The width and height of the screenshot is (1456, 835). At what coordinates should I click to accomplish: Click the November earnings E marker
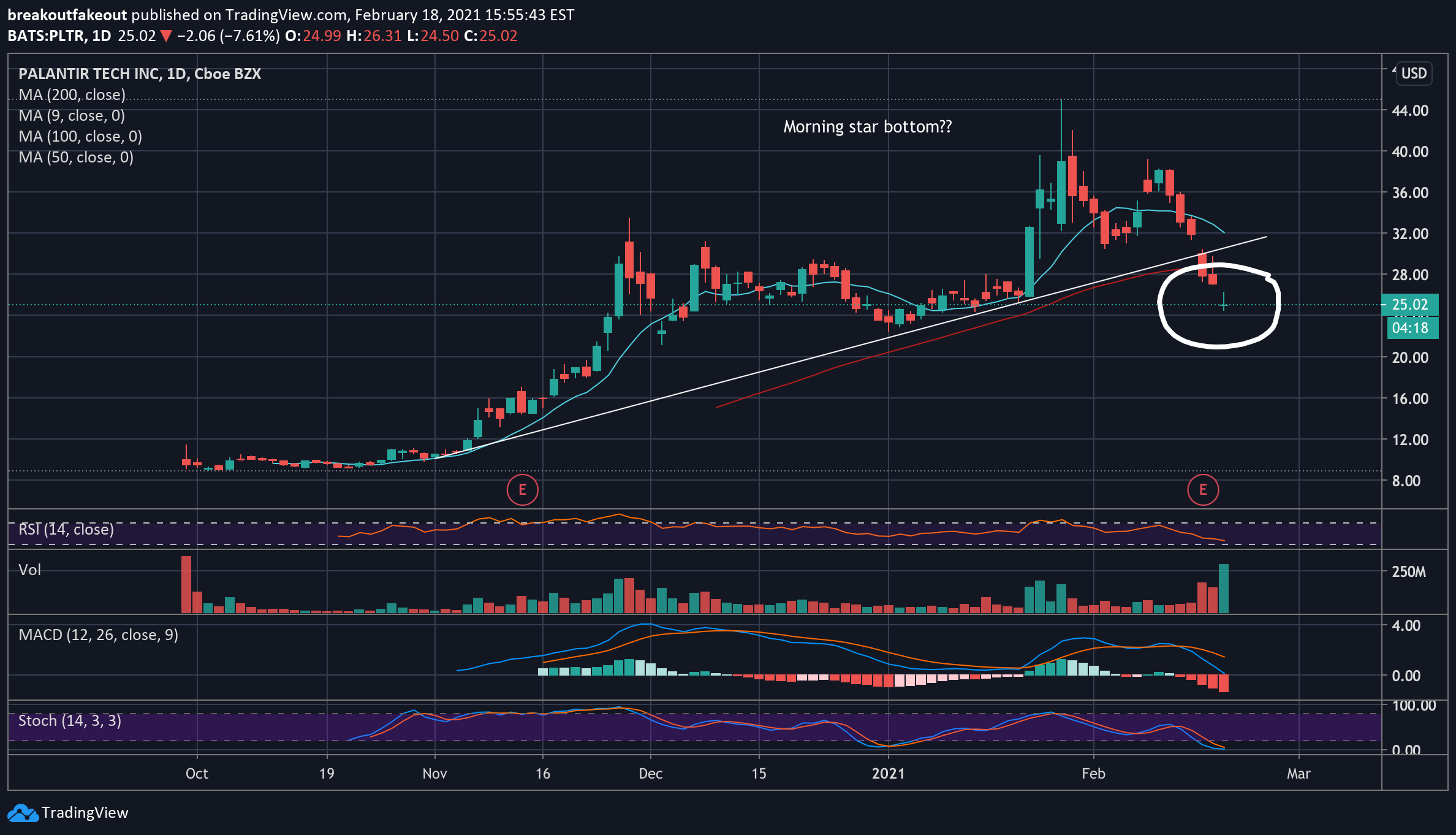click(x=522, y=490)
